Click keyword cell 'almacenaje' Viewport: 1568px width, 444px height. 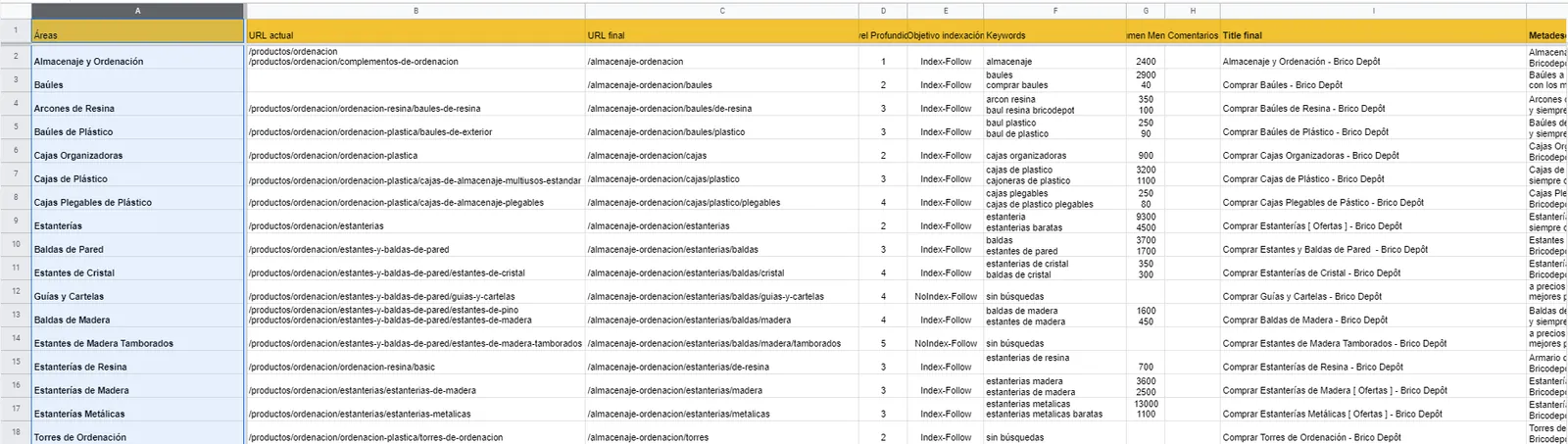pos(1055,57)
